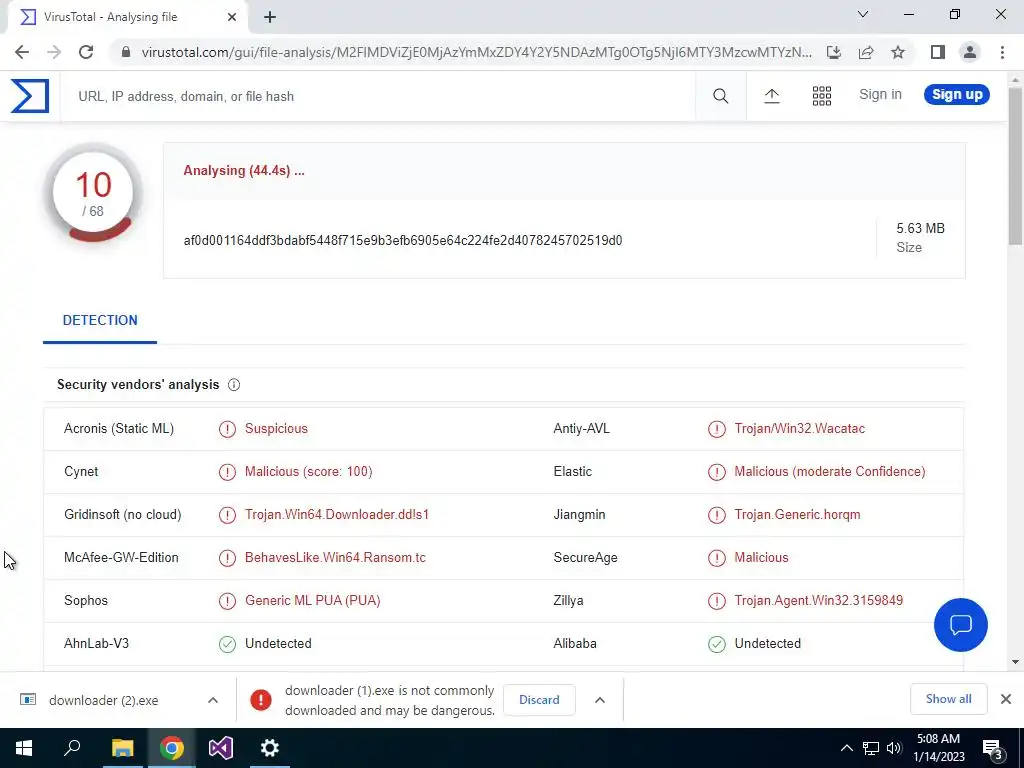Click the BehavesLike.Win64.Ransom.tc detection
Image resolution: width=1024 pixels, height=768 pixels.
pyautogui.click(x=335, y=558)
